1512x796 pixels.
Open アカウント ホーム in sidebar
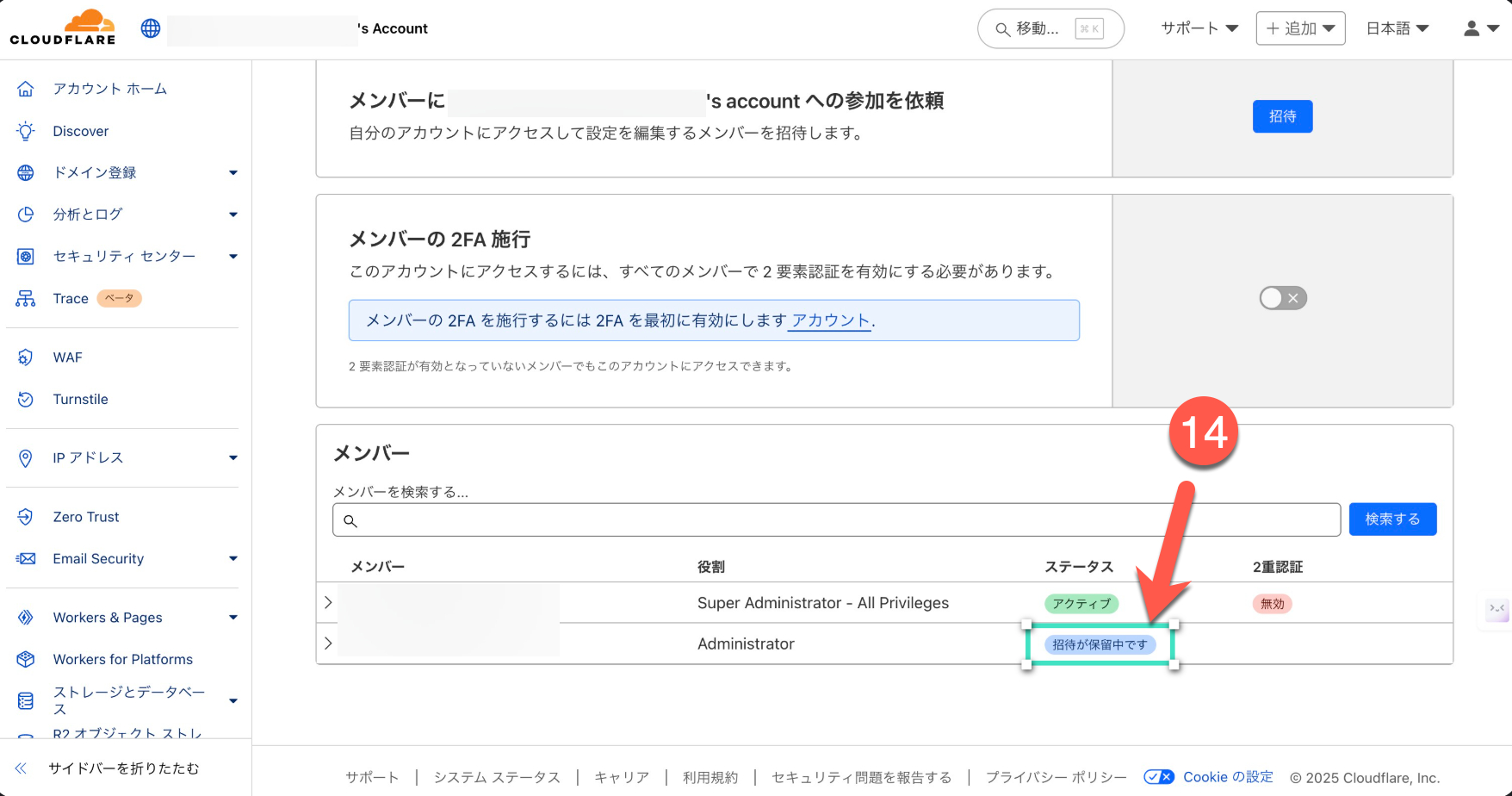point(109,89)
